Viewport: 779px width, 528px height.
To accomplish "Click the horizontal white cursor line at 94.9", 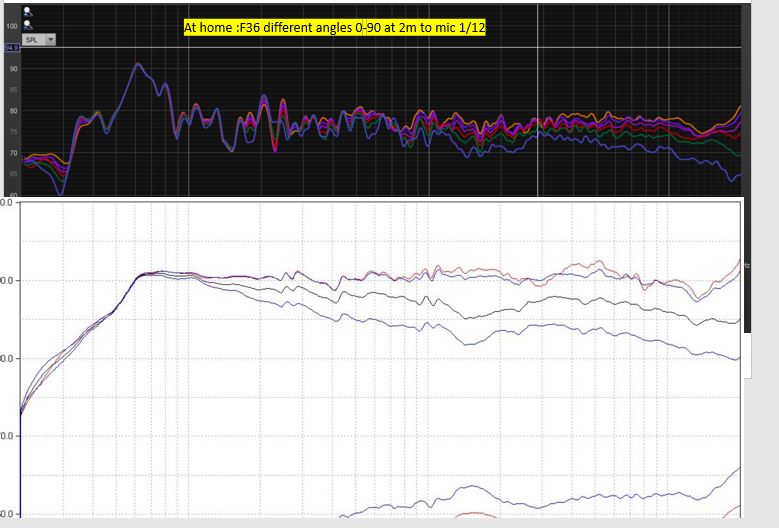I will (400, 47).
